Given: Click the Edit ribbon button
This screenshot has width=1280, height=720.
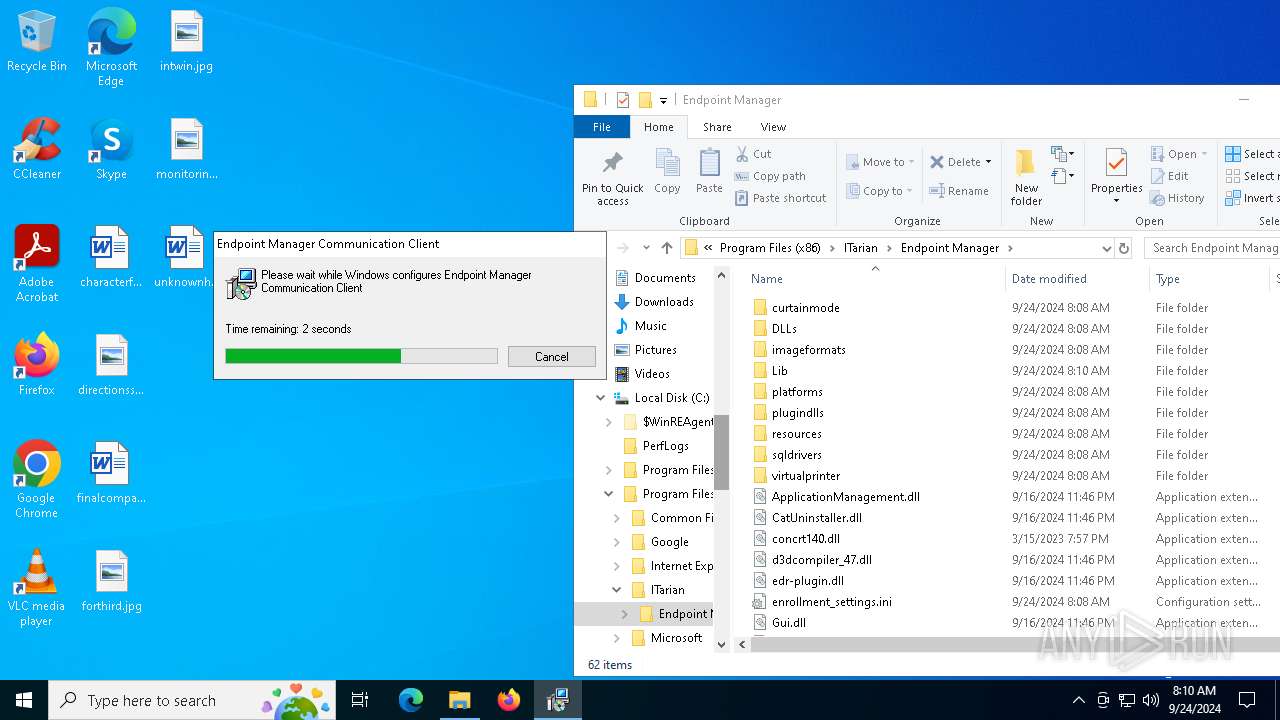Looking at the screenshot, I should (x=1169, y=176).
